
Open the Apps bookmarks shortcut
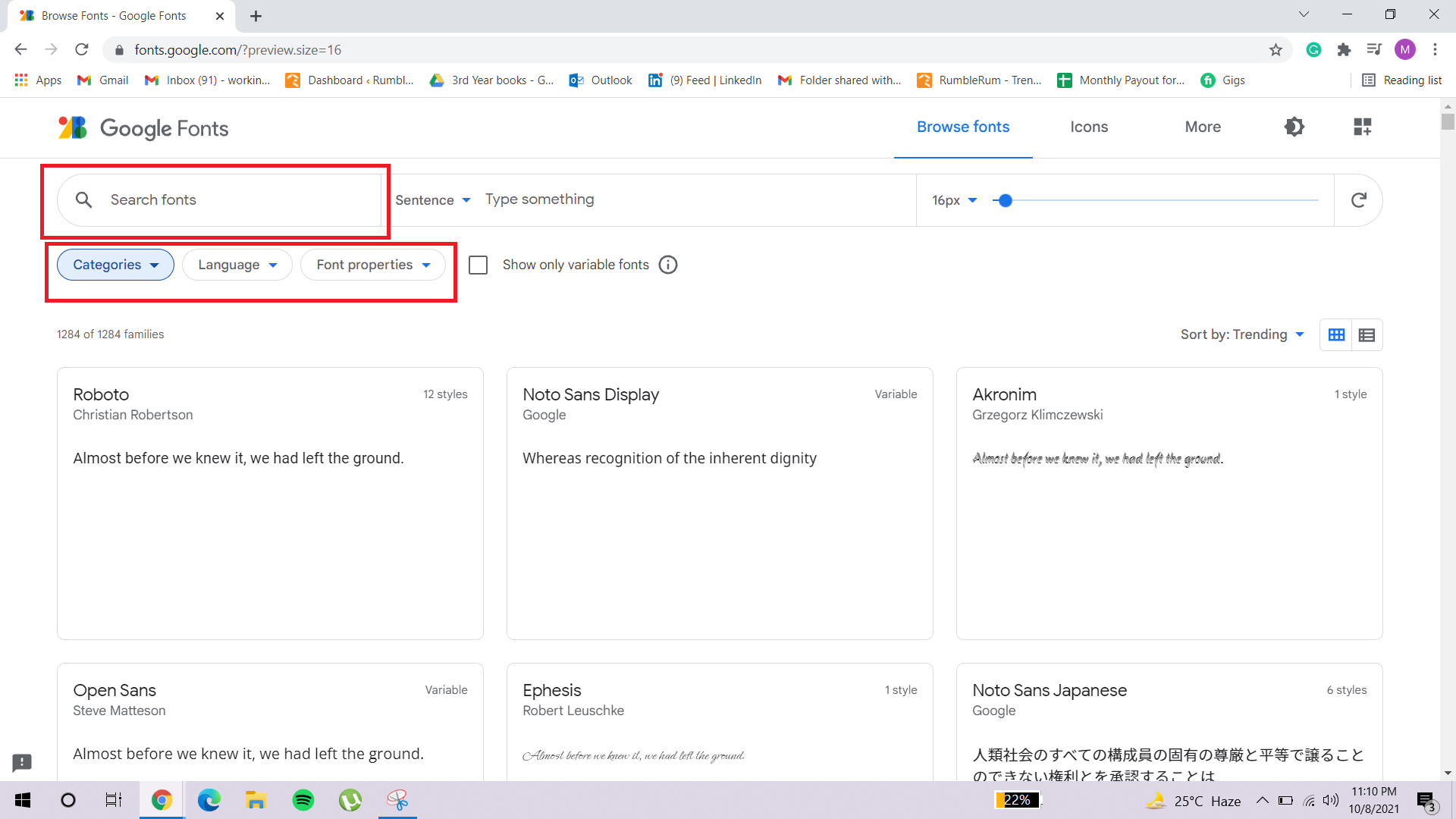click(38, 80)
